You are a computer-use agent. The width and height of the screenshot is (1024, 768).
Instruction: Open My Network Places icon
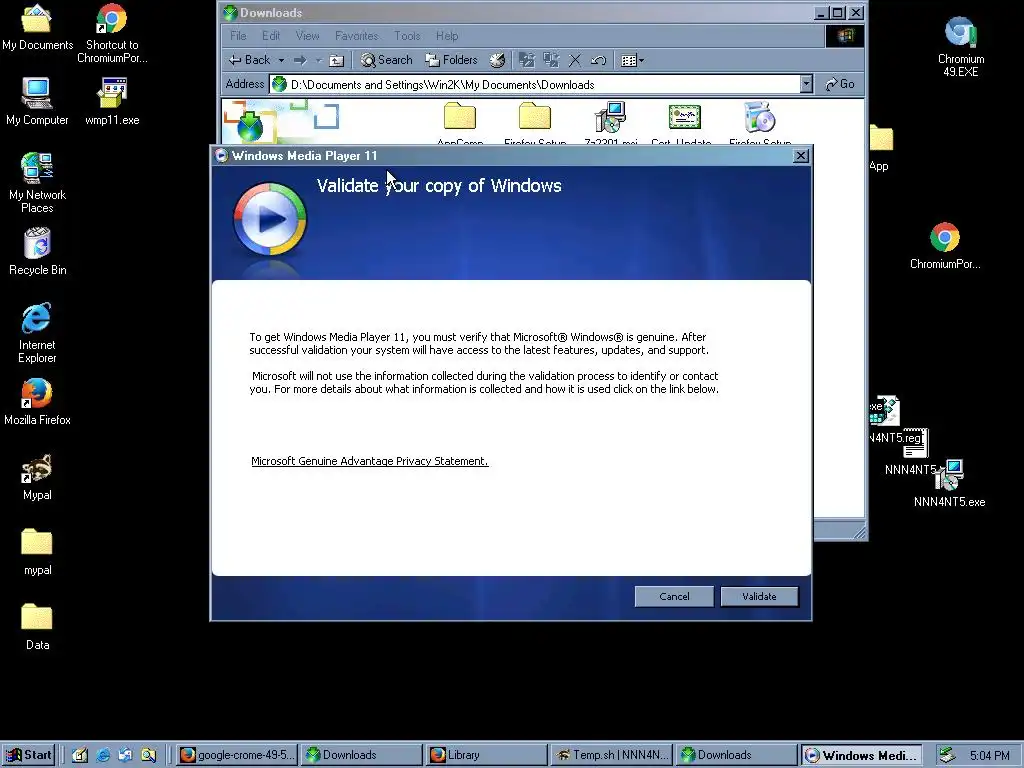[x=37, y=182]
